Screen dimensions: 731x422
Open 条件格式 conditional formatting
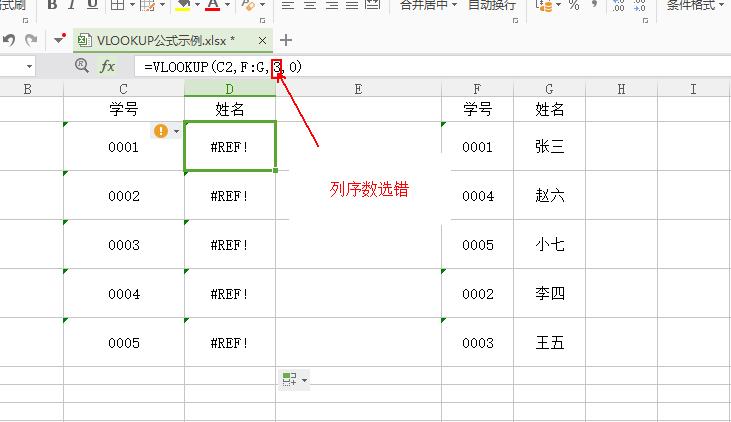[695, 5]
